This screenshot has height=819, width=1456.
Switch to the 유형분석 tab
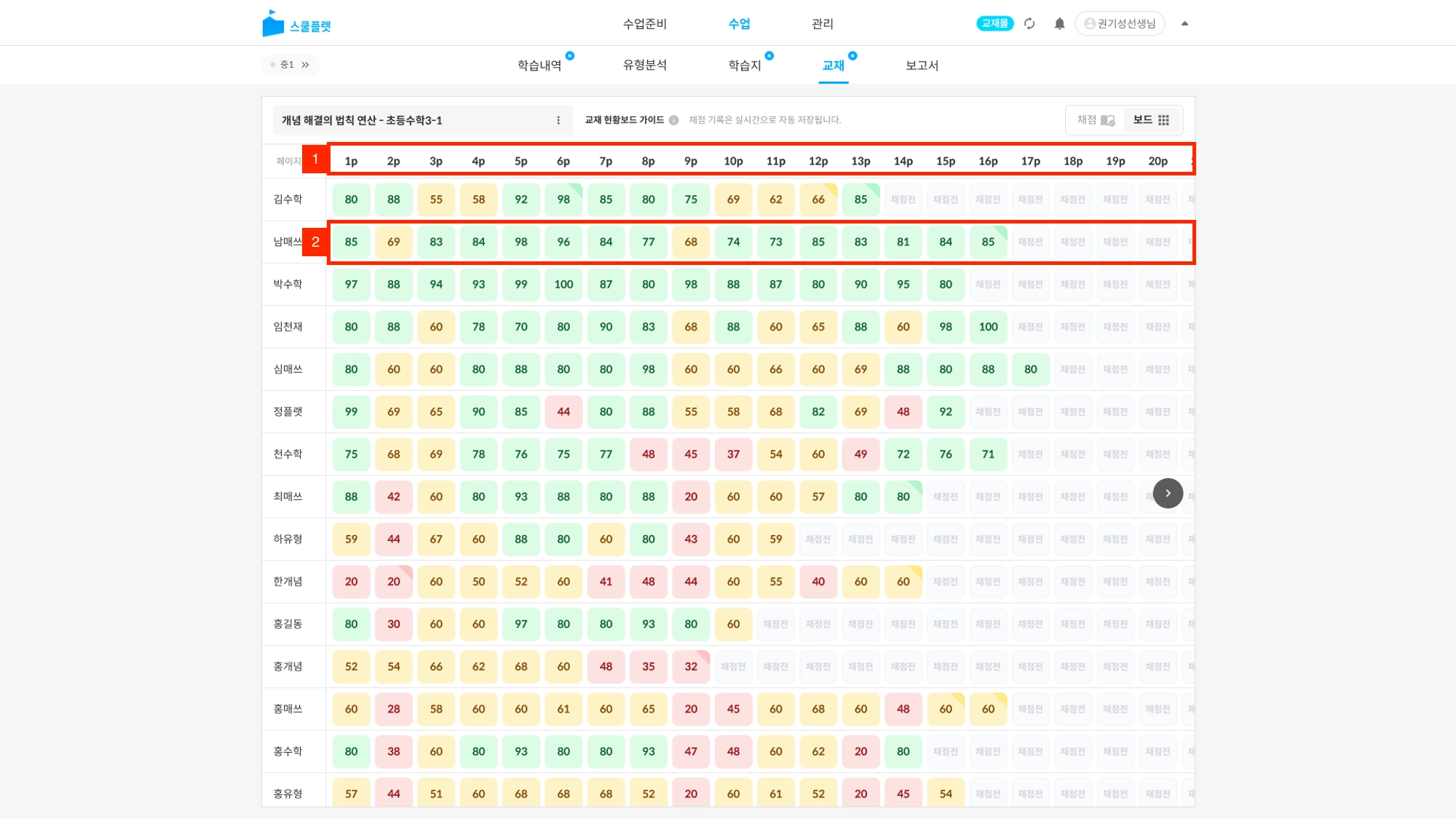(x=644, y=65)
